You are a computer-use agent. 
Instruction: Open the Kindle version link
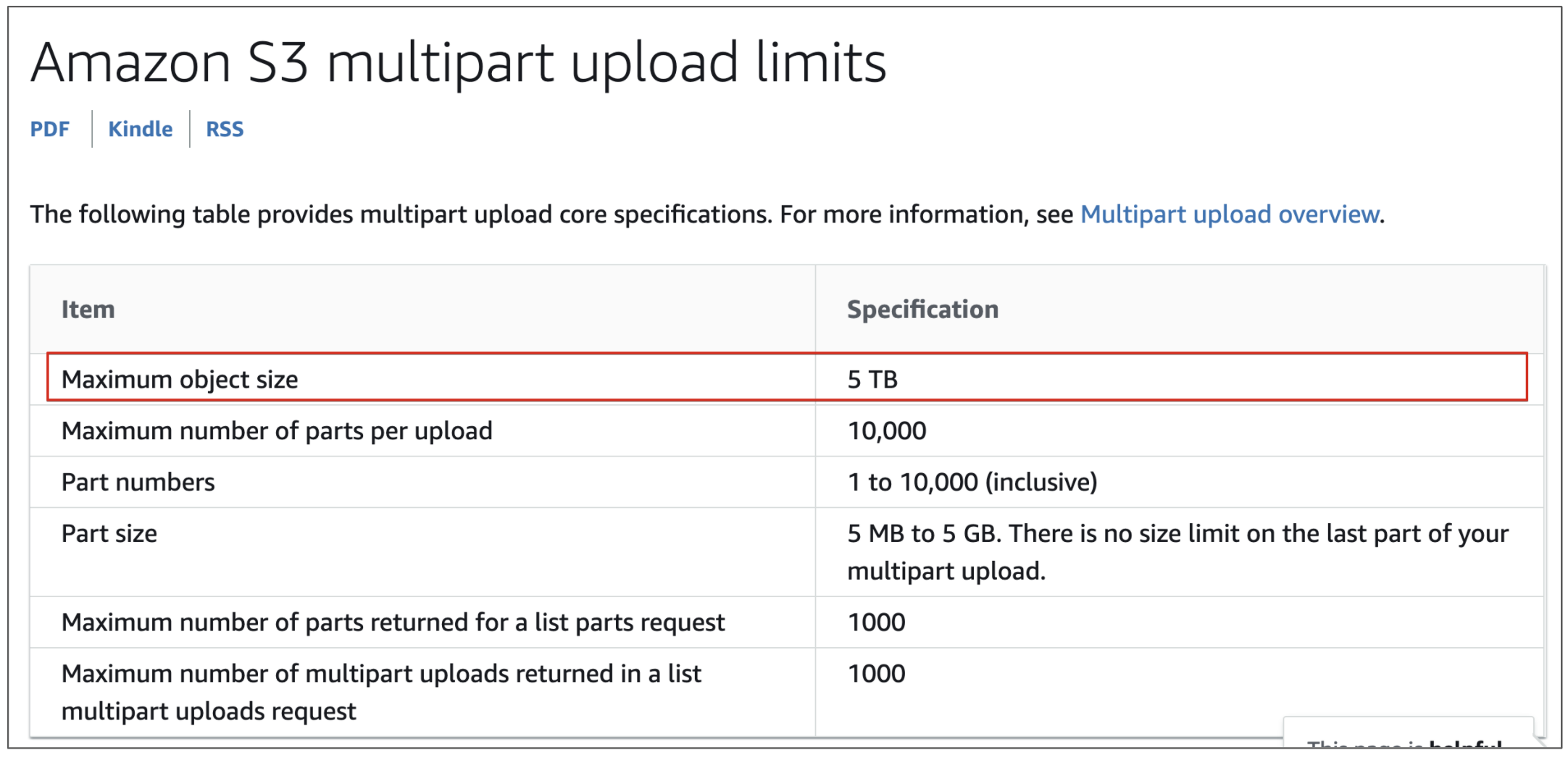tap(140, 129)
